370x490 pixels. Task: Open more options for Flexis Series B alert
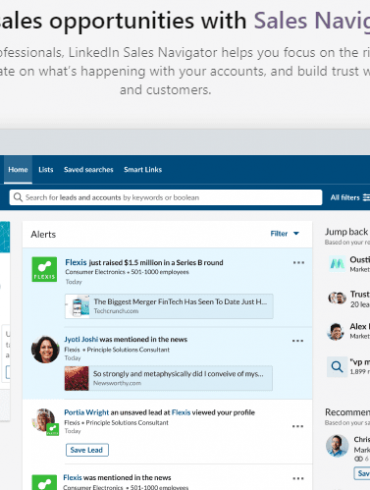click(x=298, y=263)
